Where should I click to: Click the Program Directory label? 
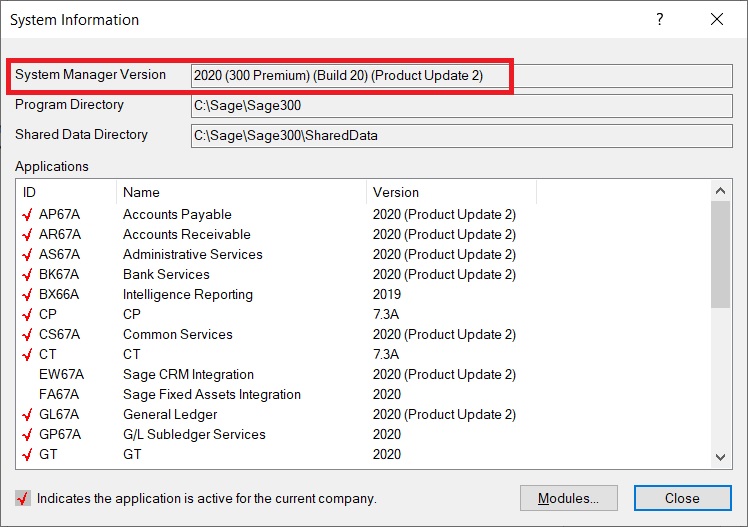(x=69, y=105)
